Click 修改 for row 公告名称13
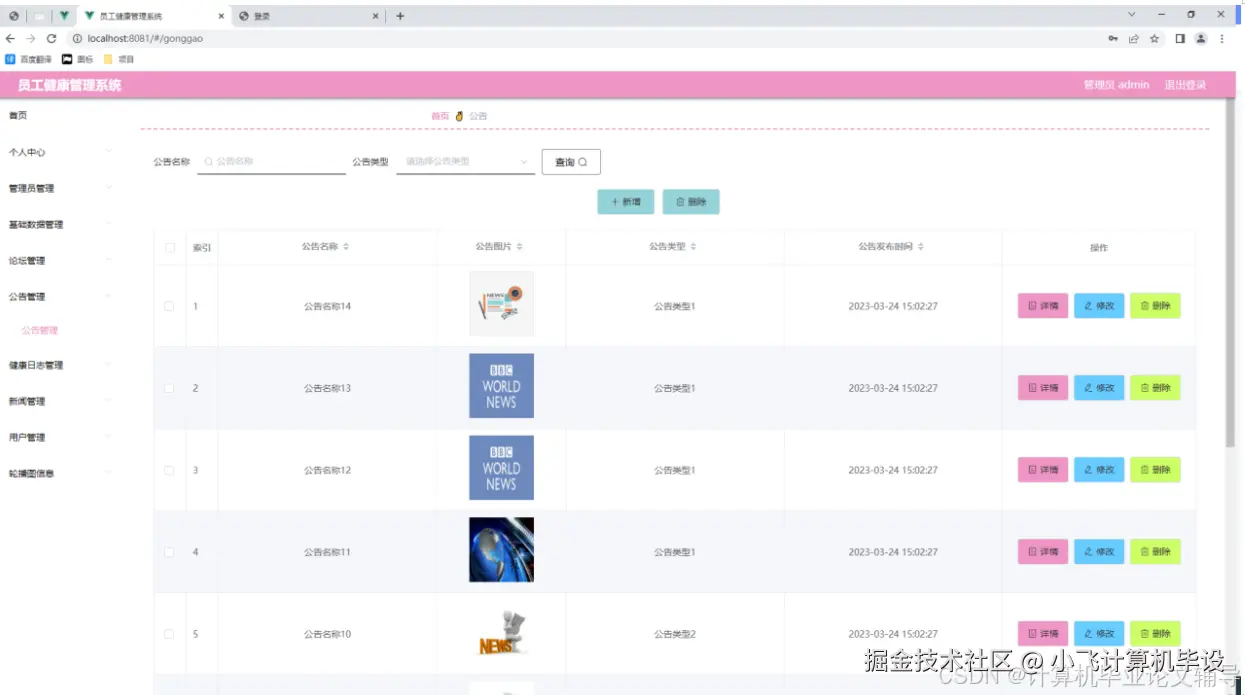 [1099, 388]
